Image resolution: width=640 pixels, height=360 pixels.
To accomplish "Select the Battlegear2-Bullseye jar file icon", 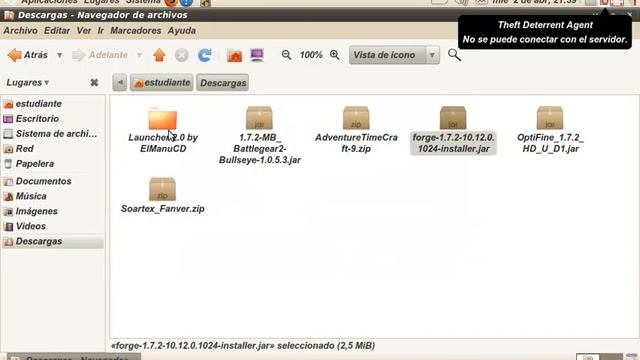I will point(259,118).
